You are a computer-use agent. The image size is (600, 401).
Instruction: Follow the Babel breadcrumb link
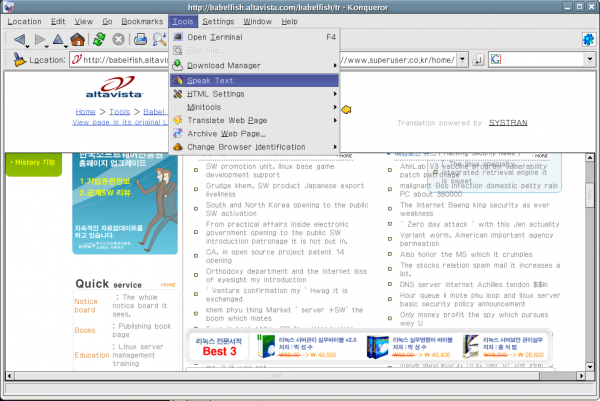(155, 112)
